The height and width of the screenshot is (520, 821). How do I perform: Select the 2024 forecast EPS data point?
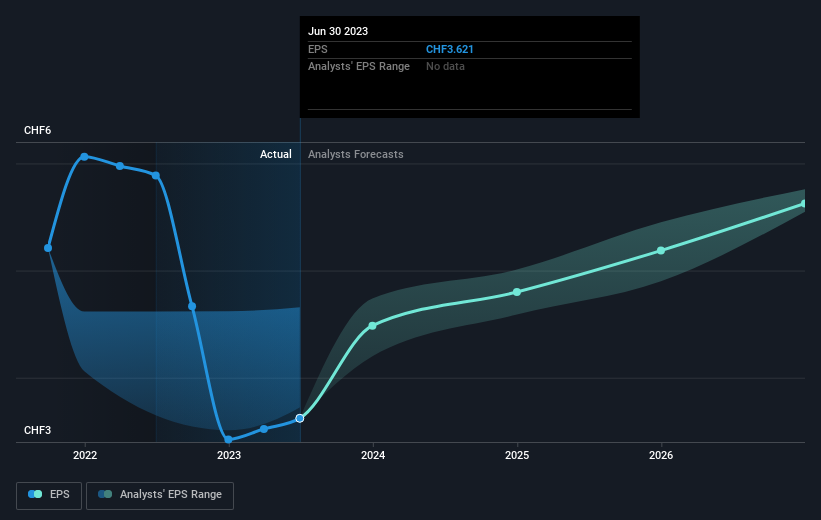click(x=372, y=326)
